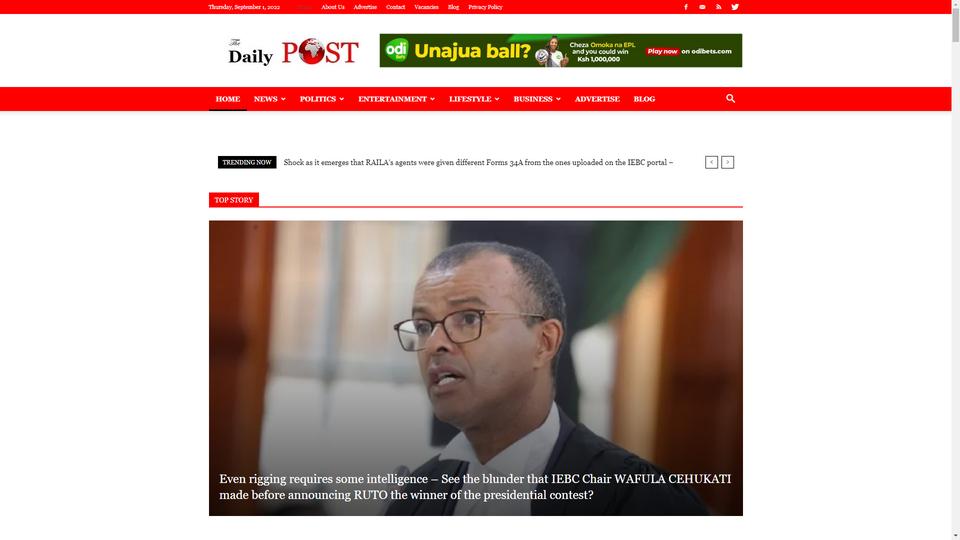
Task: Expand the Business dropdown menu
Action: point(537,99)
